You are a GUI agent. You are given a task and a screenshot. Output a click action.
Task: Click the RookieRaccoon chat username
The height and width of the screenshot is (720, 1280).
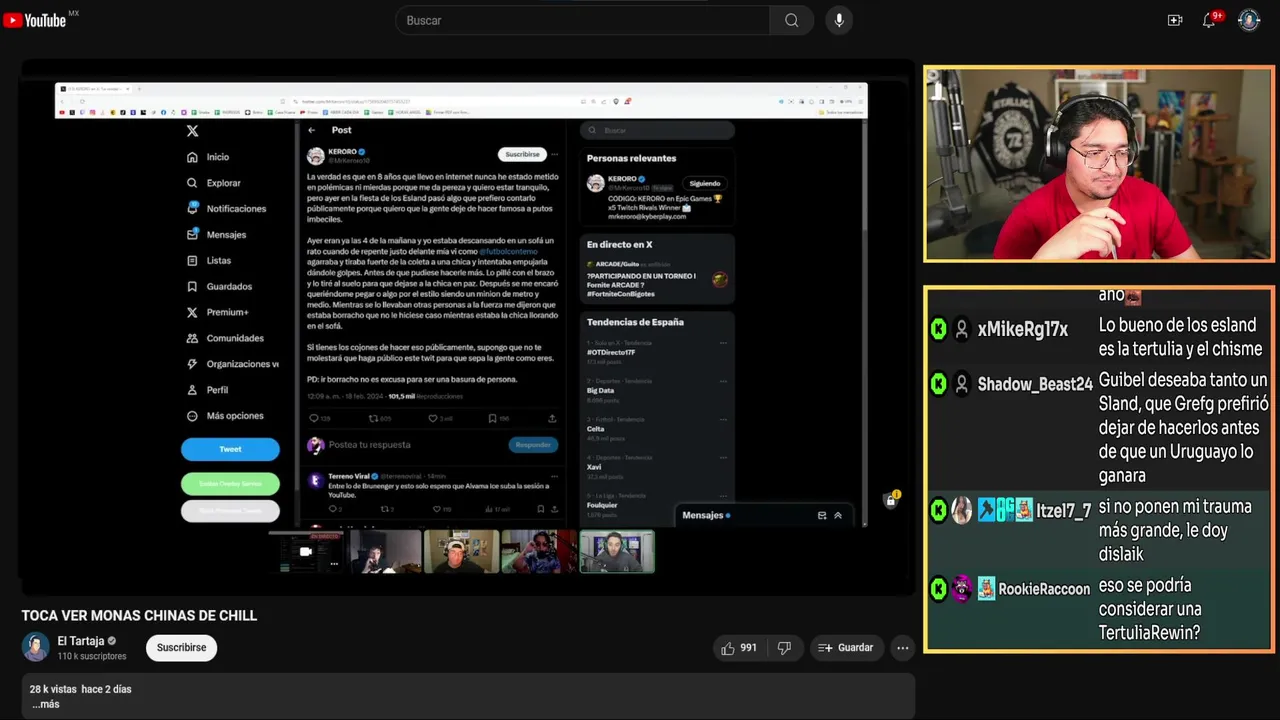1044,589
